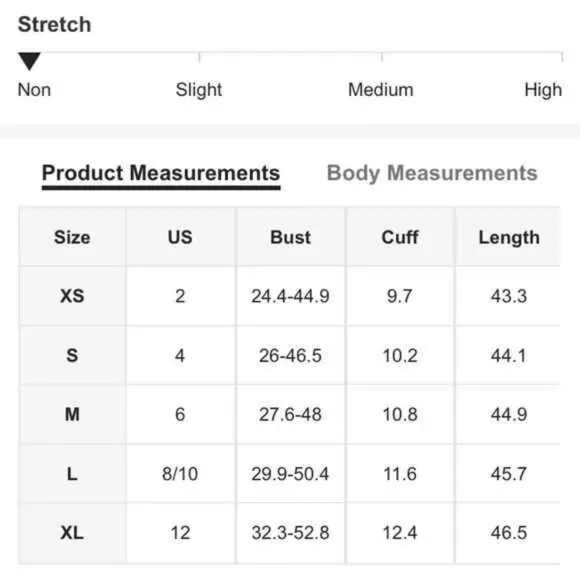580x580 pixels.
Task: Click the black stretch indicator triangle
Action: click(x=29, y=61)
